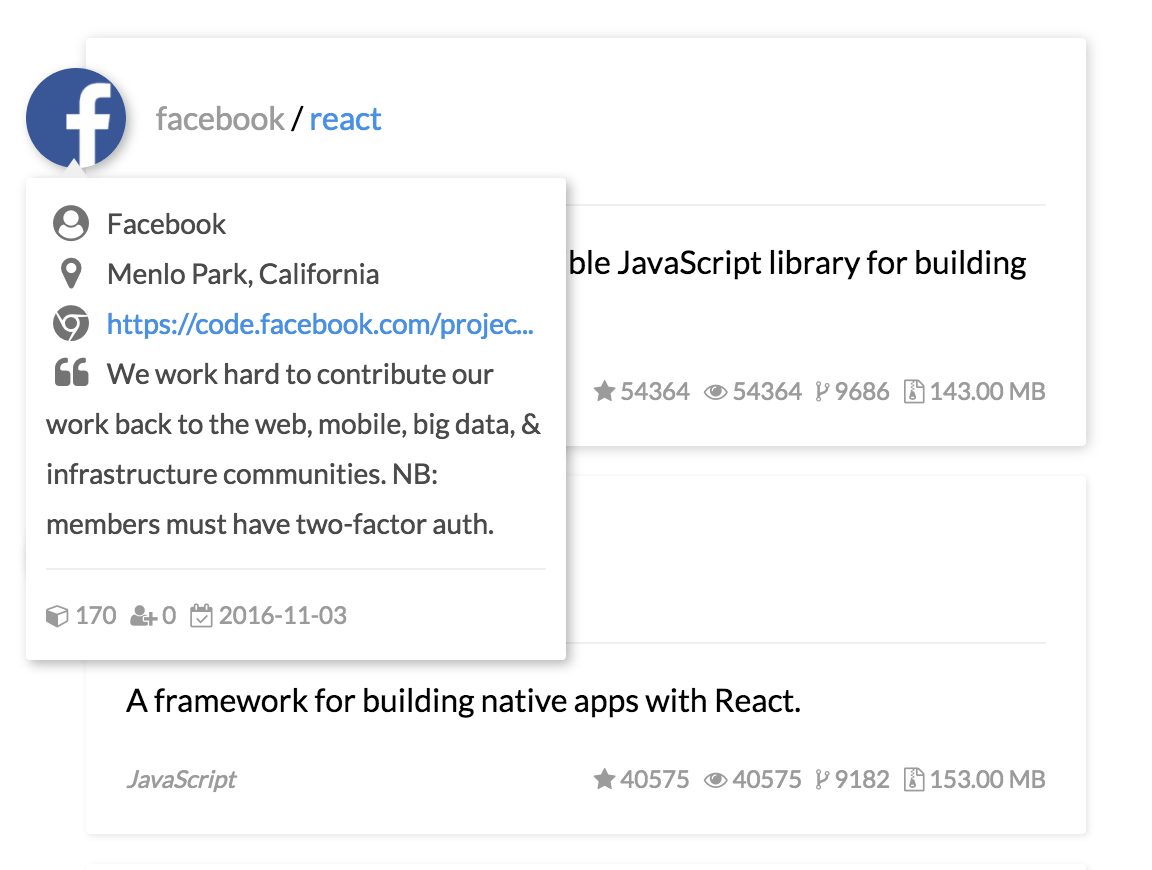The width and height of the screenshot is (1152, 870).
Task: Click the fork icon beside 9182
Action: 822,780
